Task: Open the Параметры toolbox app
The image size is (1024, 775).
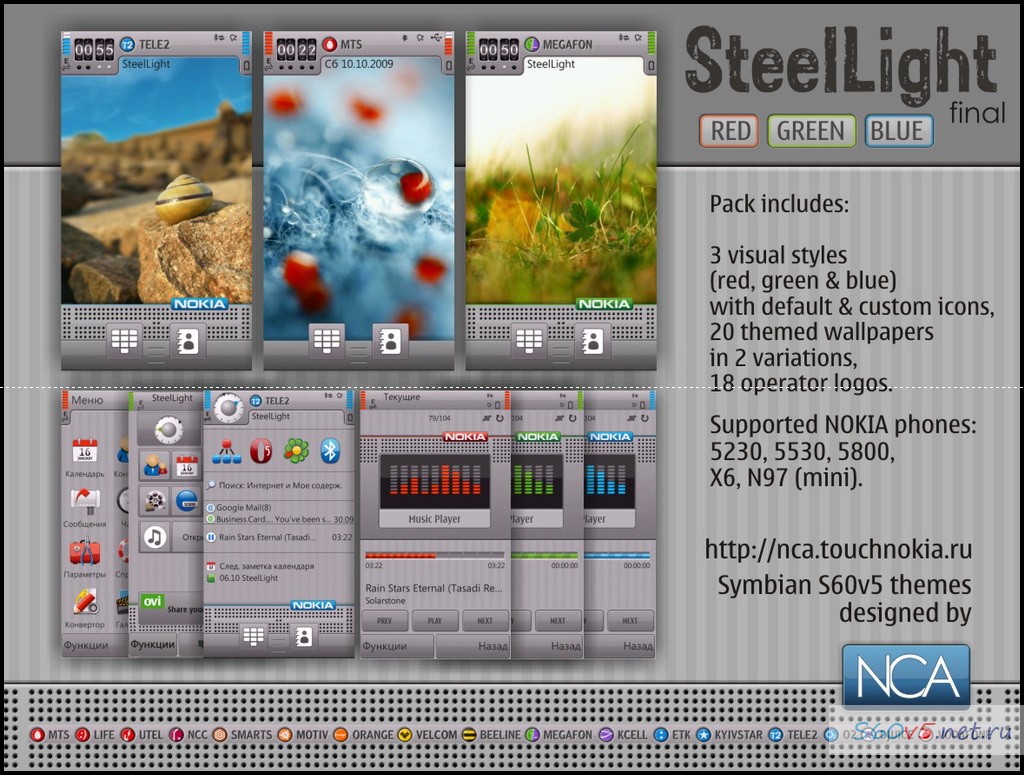Action: click(85, 552)
